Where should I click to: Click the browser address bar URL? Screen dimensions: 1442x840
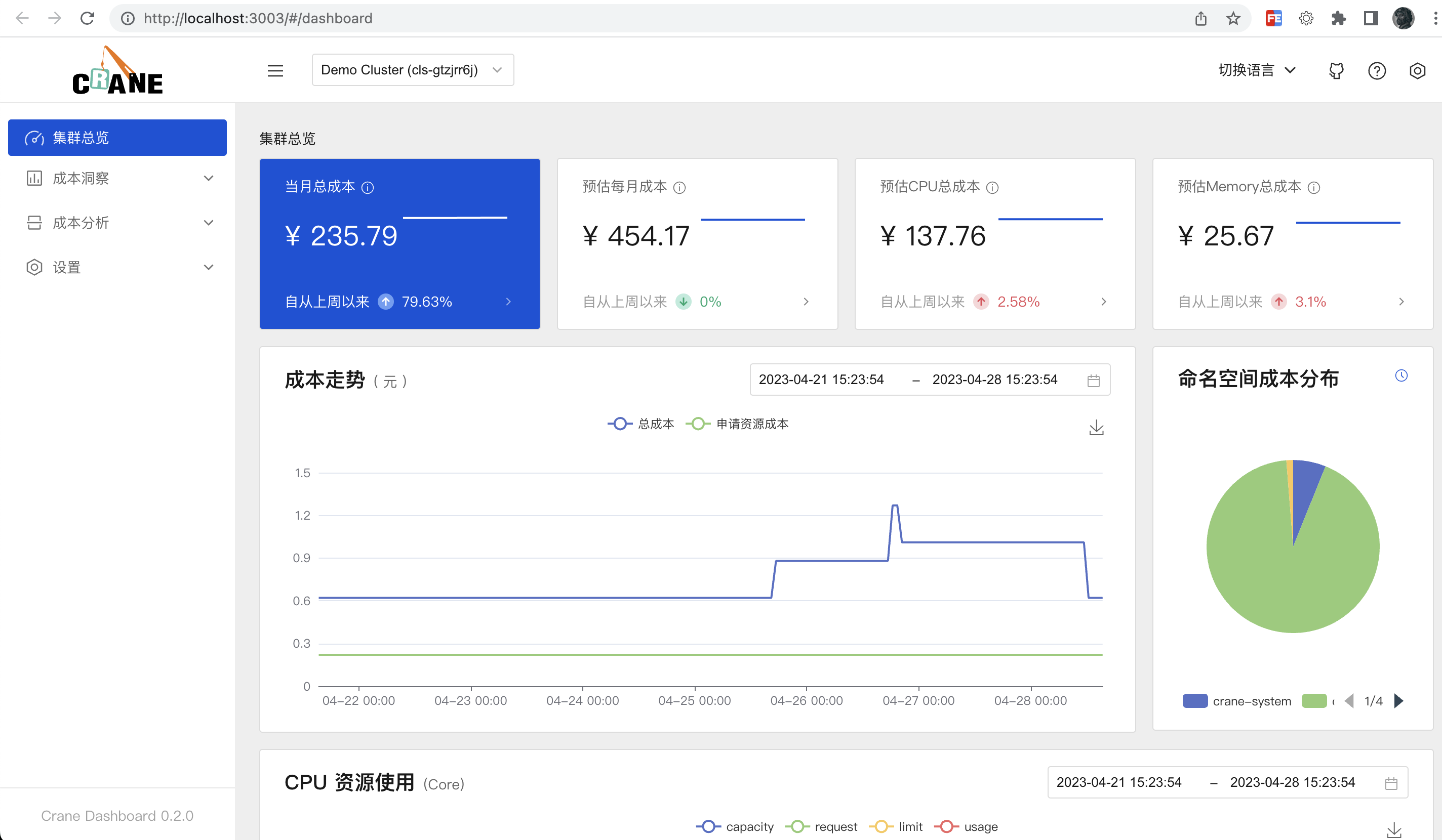click(258, 18)
